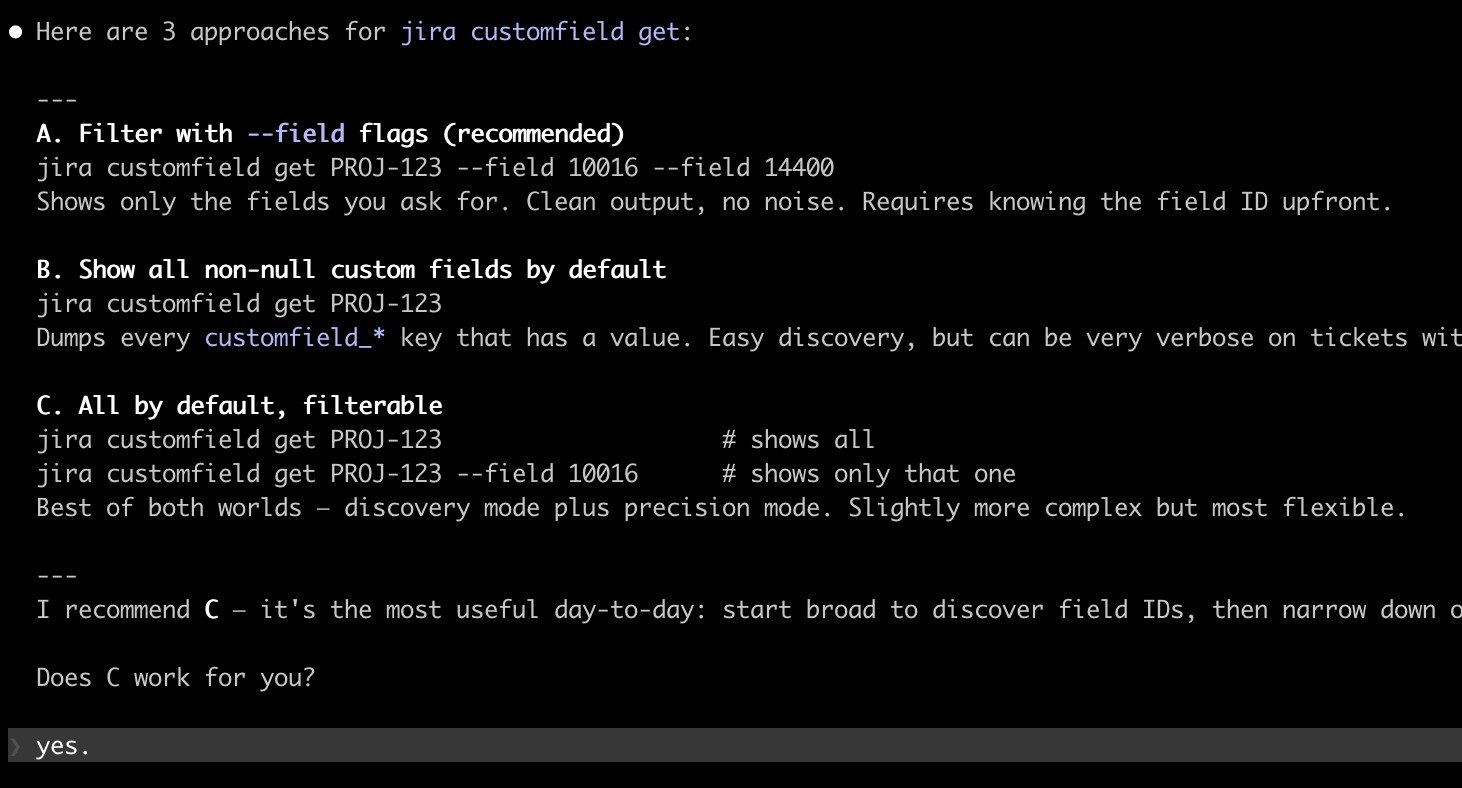Click the prompt input line containing 'yes.'

click(x=700, y=746)
